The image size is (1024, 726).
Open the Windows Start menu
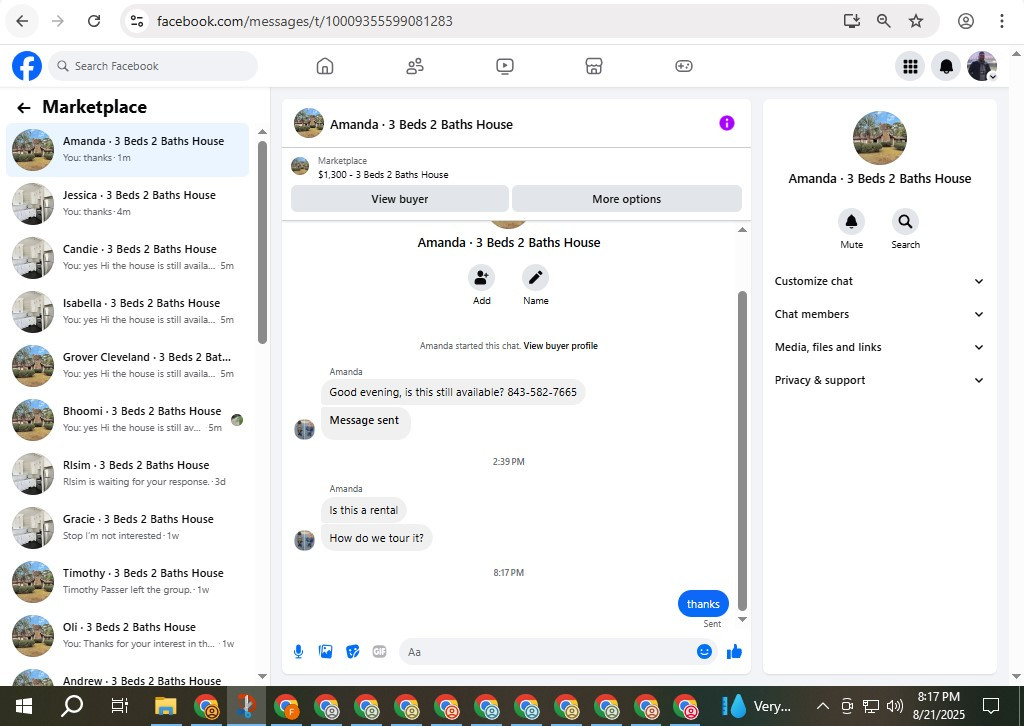[24, 706]
